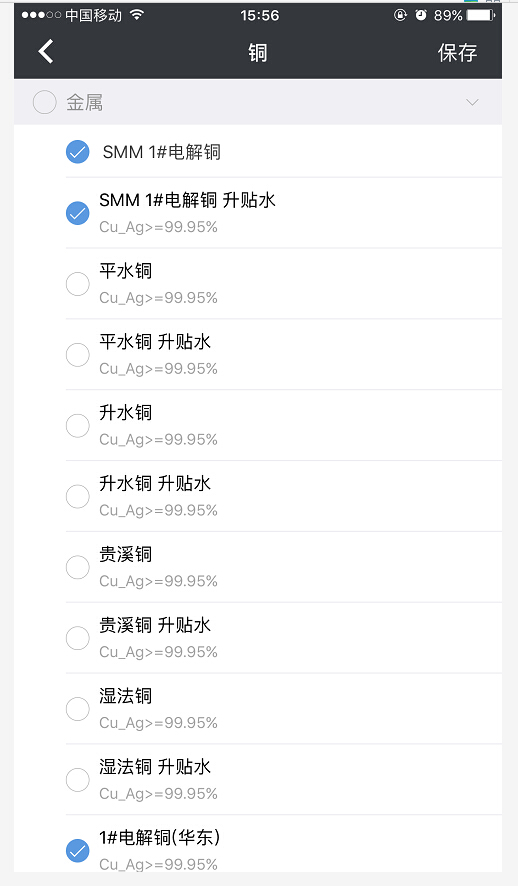The width and height of the screenshot is (518, 886).
Task: Tap the rotation lock status icon
Action: pos(400,15)
